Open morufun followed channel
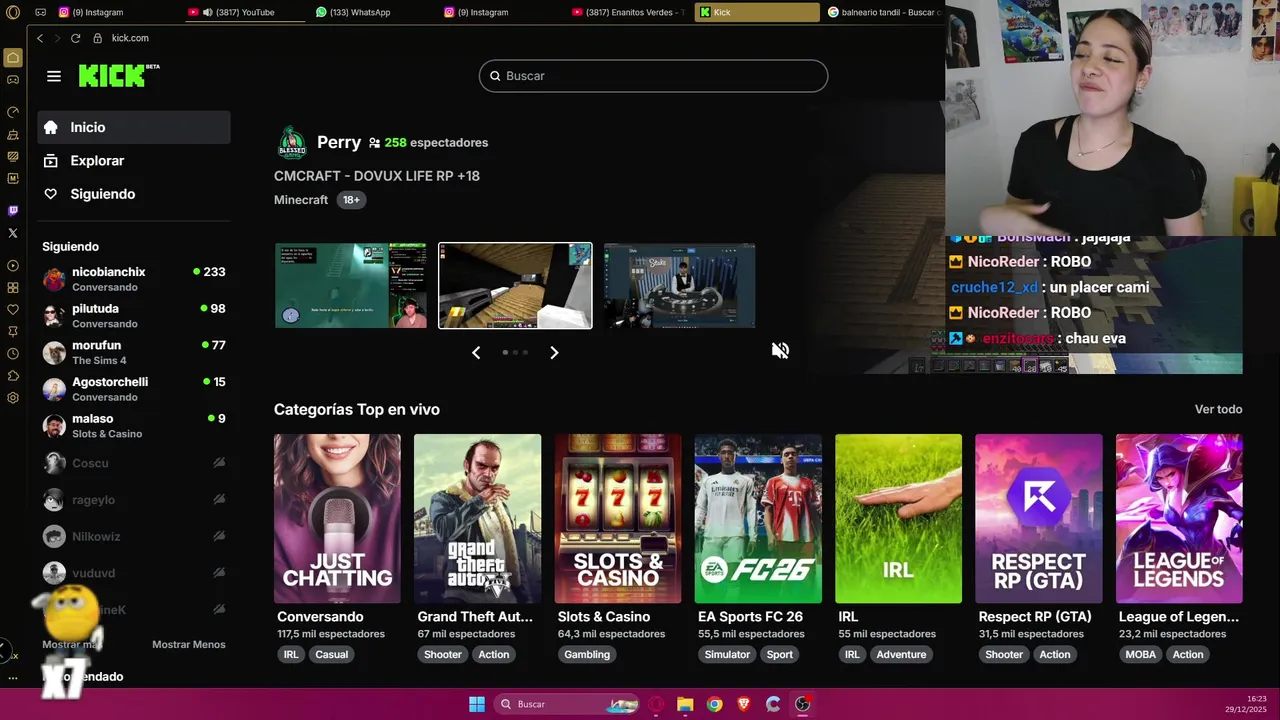Screen dimensions: 1280x720 click(134, 352)
